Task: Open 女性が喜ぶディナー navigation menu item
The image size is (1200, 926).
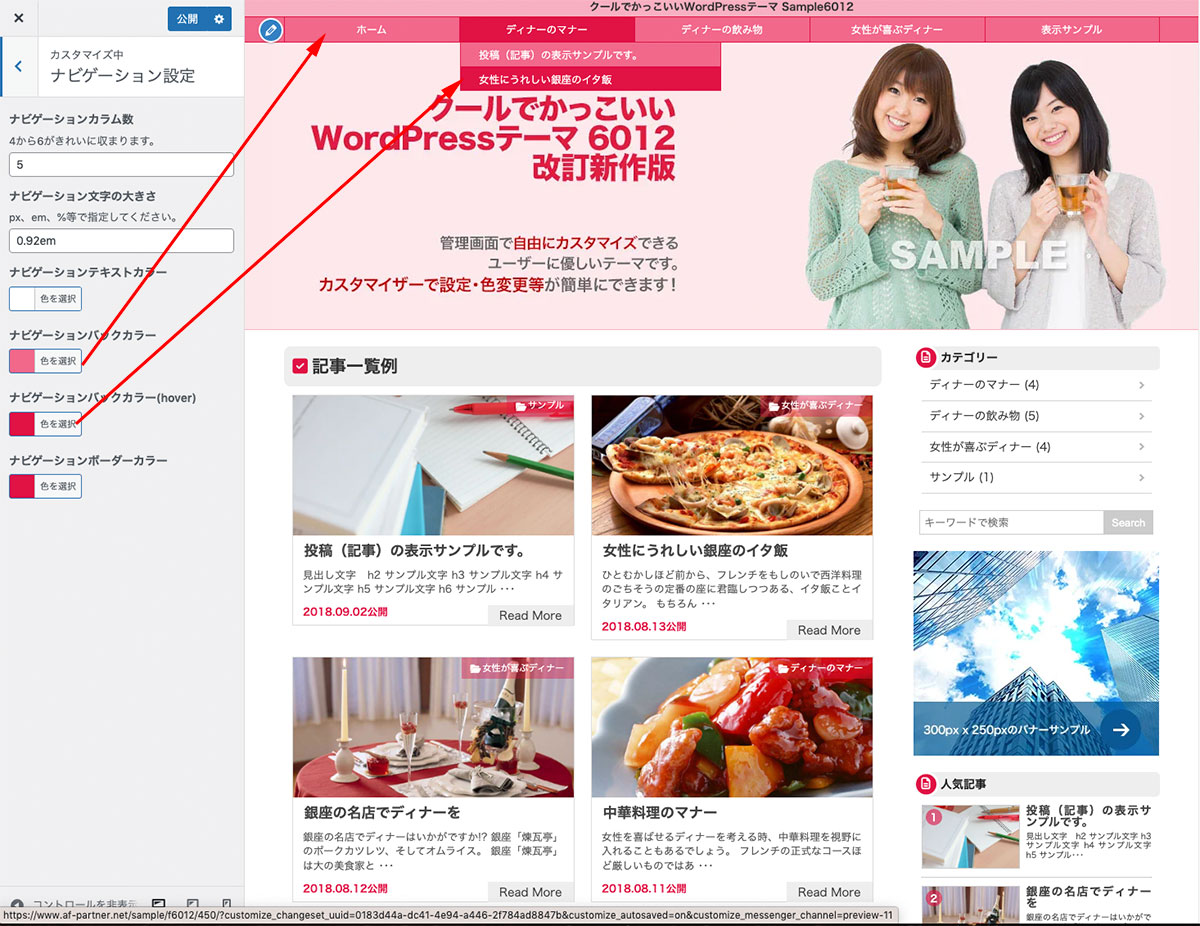Action: 897,30
